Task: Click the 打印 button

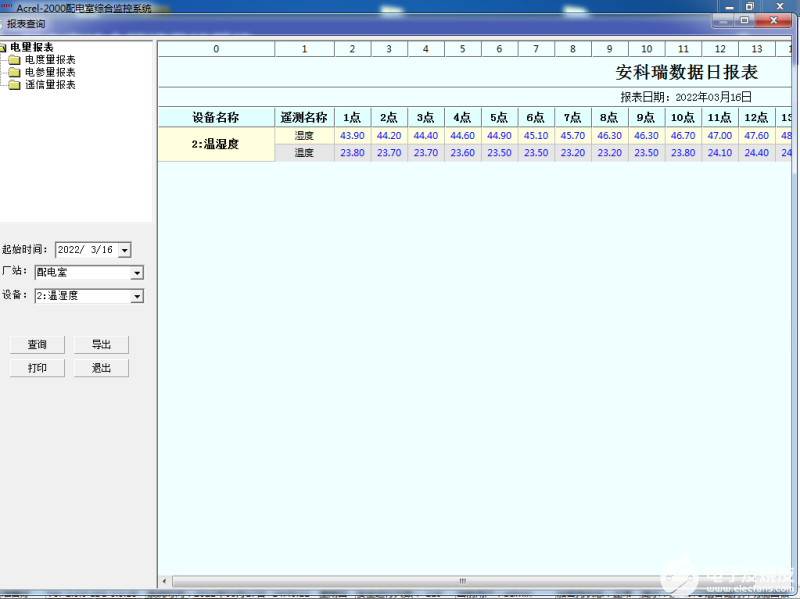Action: (37, 367)
